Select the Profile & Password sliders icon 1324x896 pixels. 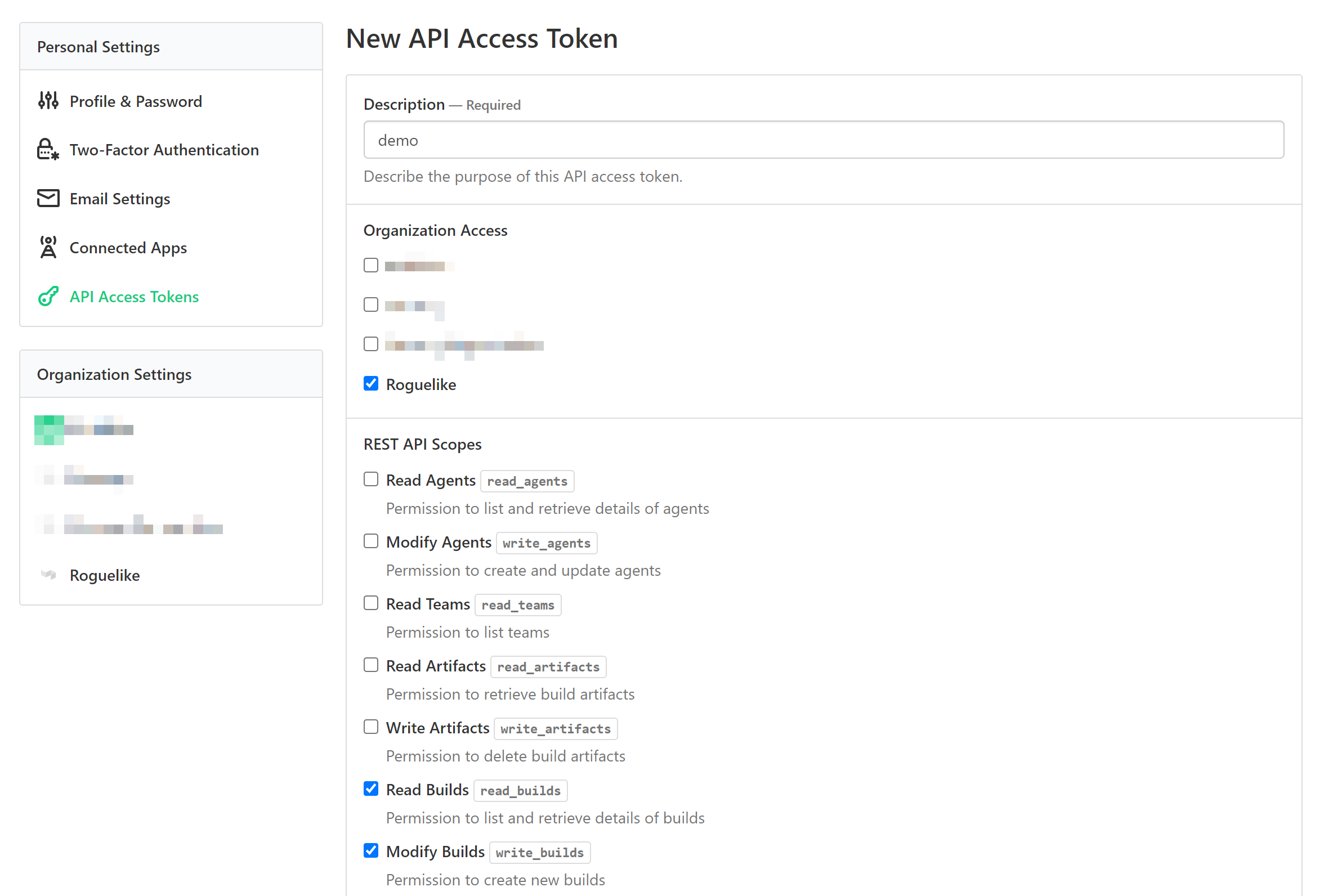48,100
